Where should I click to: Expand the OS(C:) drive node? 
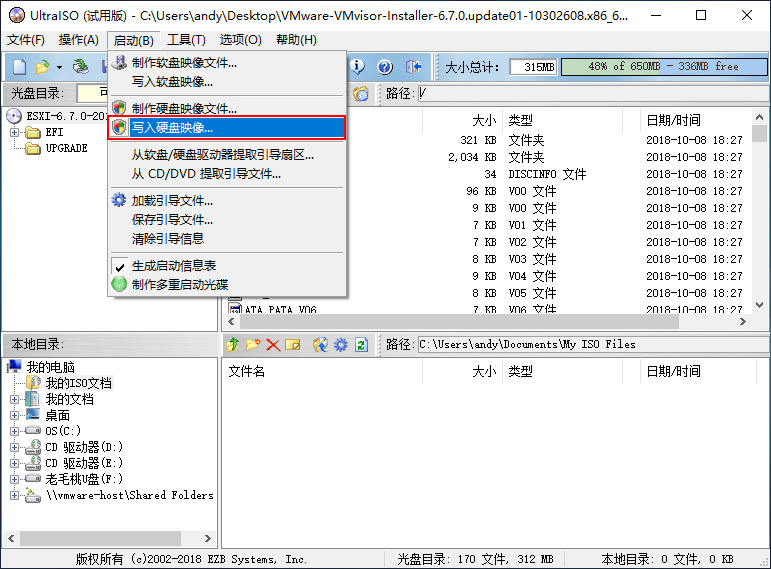(14, 431)
